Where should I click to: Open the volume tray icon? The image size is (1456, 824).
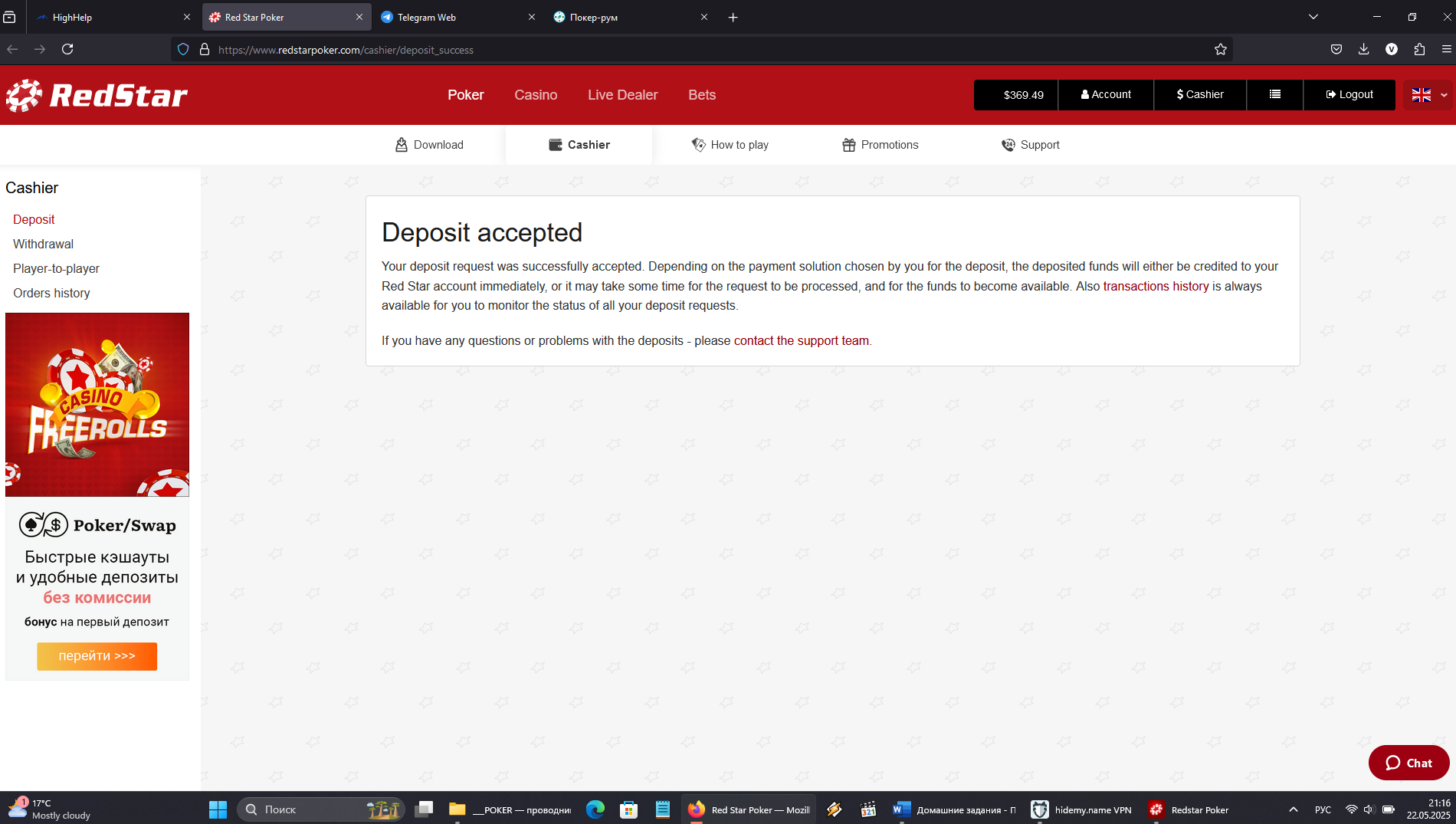pyautogui.click(x=1369, y=809)
